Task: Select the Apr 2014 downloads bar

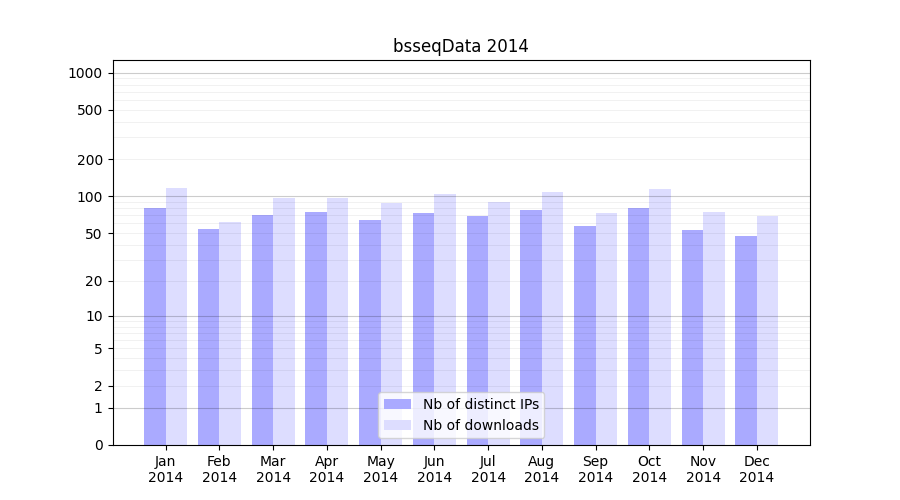Action: pos(338,321)
